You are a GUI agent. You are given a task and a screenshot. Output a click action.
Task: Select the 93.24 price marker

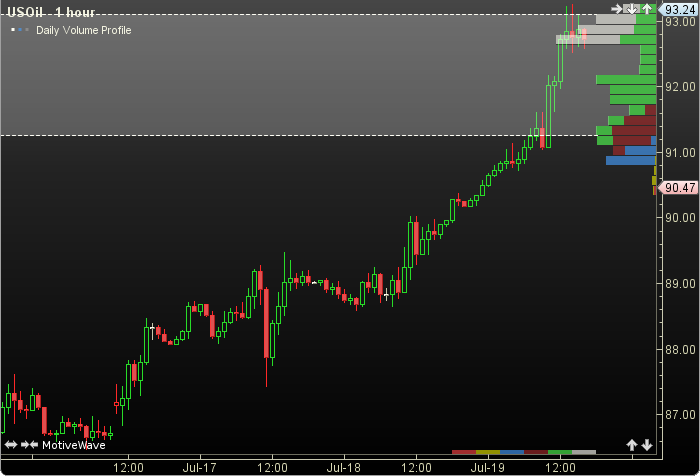coord(677,9)
